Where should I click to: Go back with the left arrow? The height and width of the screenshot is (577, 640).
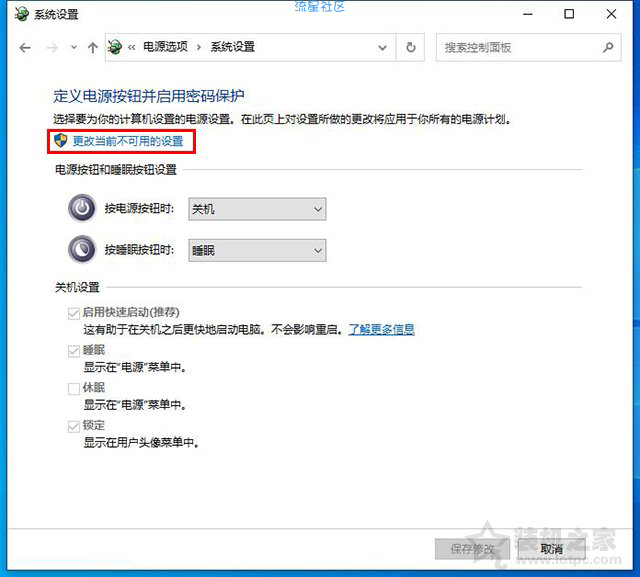pos(25,48)
